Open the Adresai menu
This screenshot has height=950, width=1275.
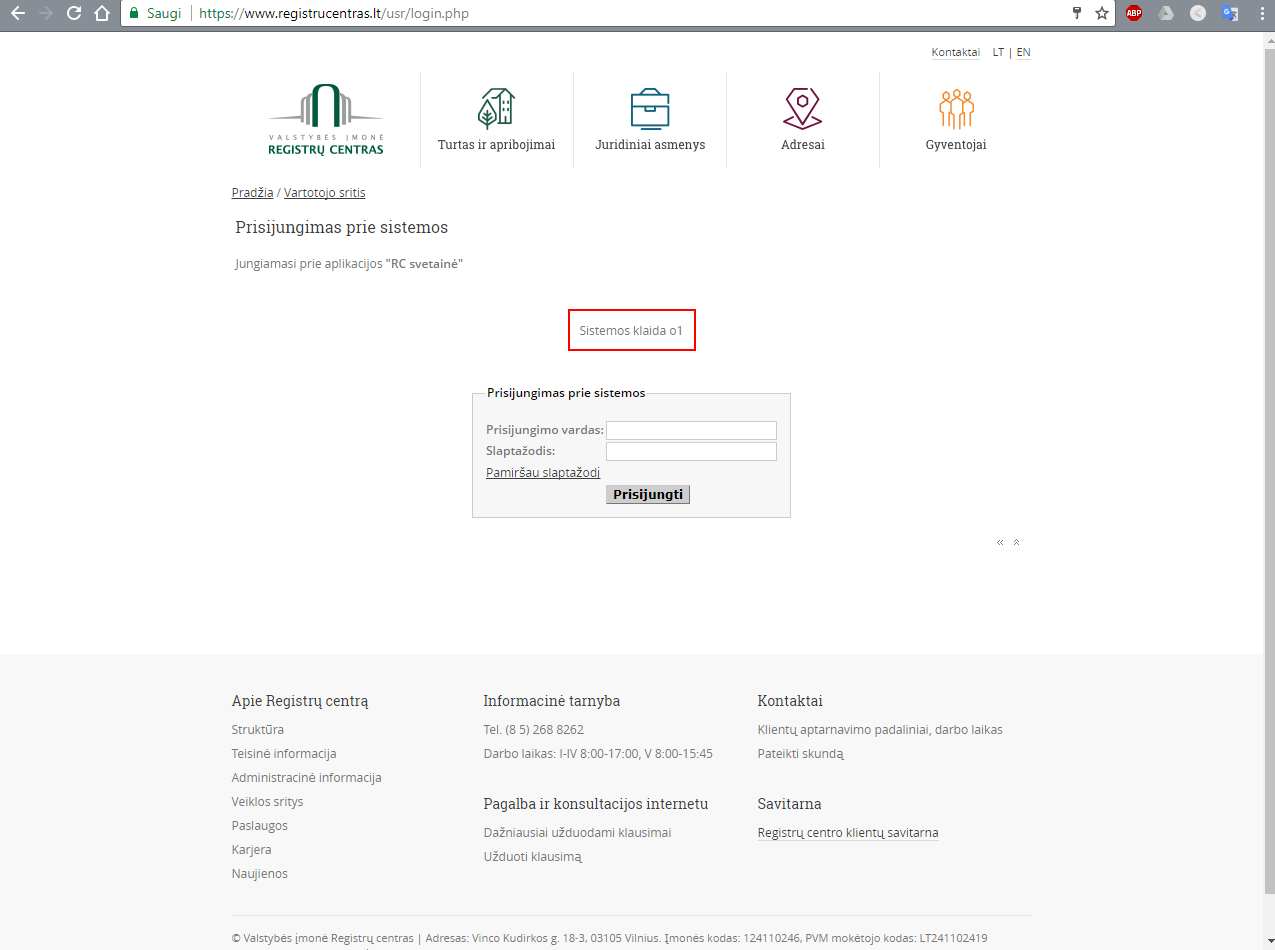tap(803, 145)
